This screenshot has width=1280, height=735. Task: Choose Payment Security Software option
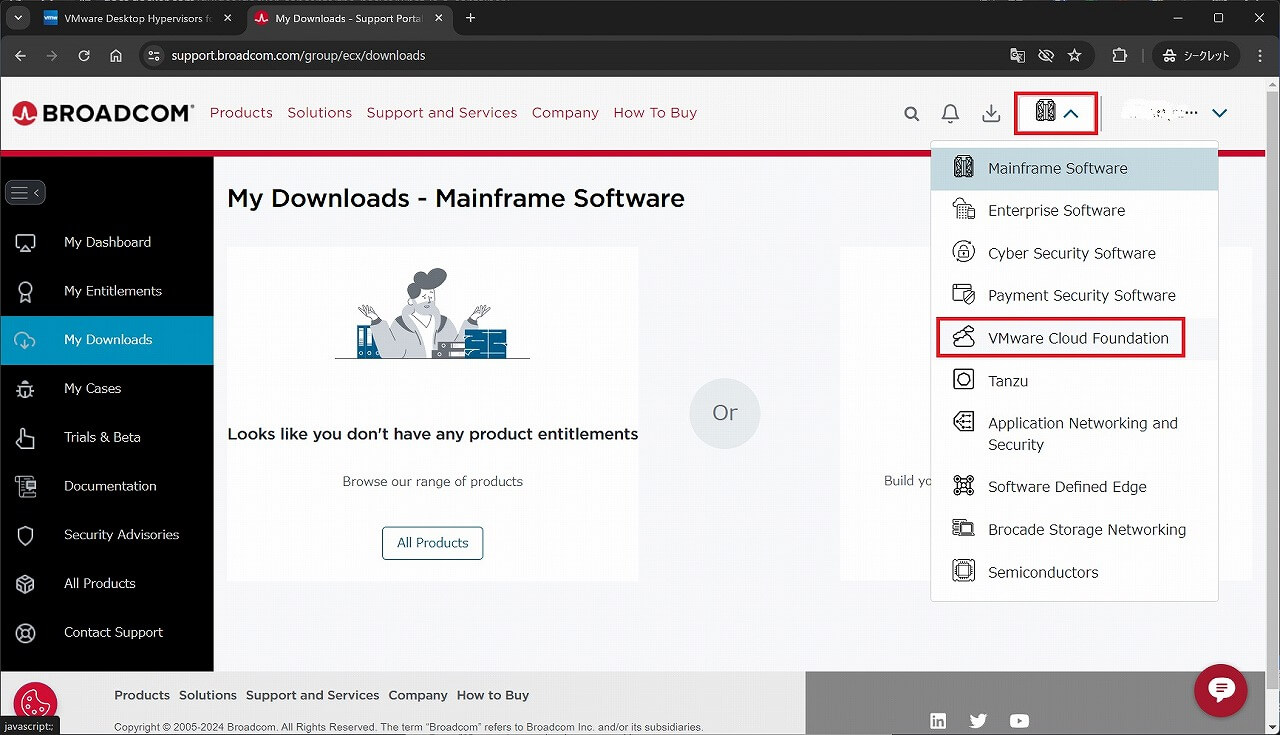(1074, 296)
